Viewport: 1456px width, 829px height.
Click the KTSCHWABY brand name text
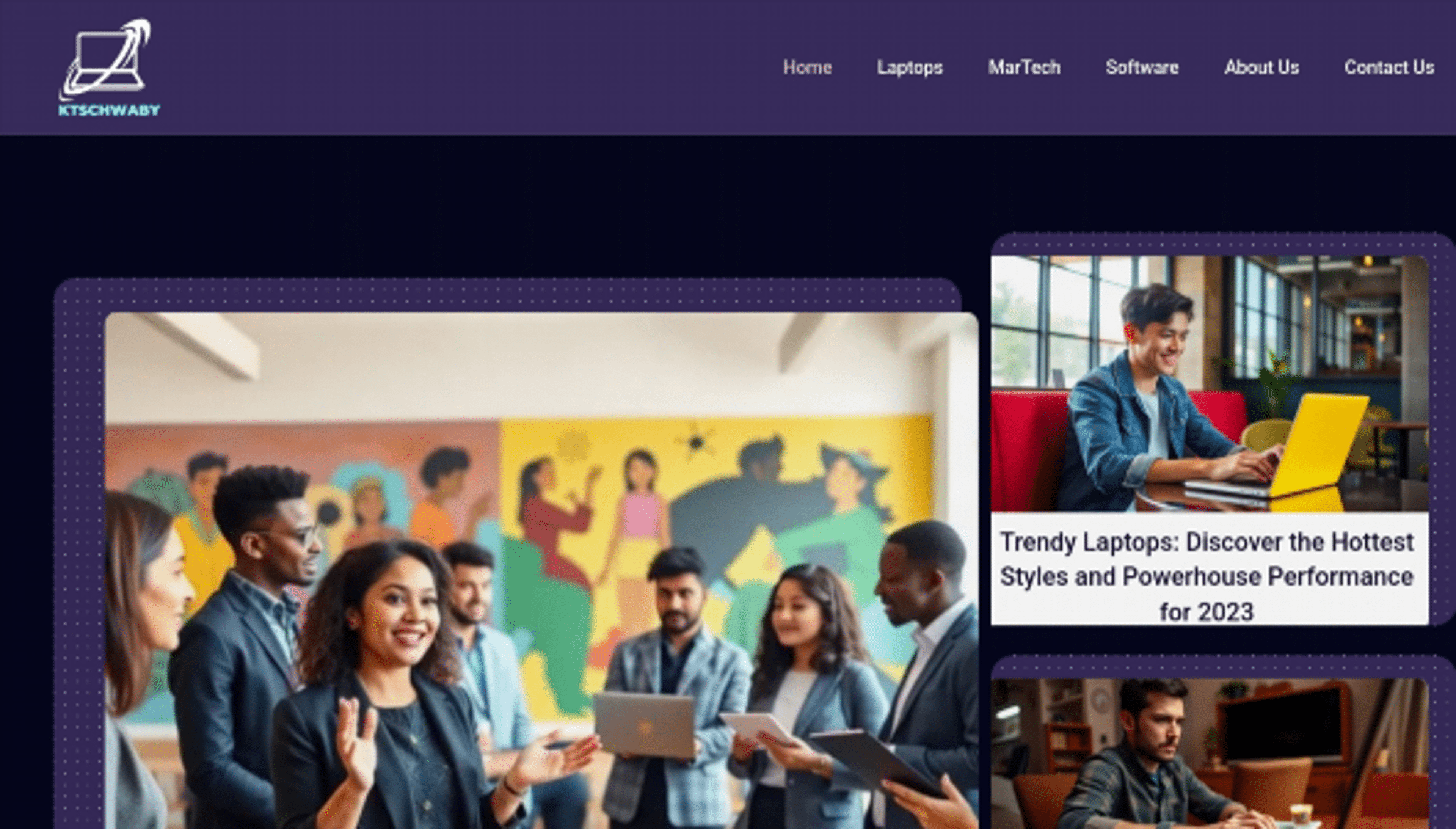coord(109,110)
